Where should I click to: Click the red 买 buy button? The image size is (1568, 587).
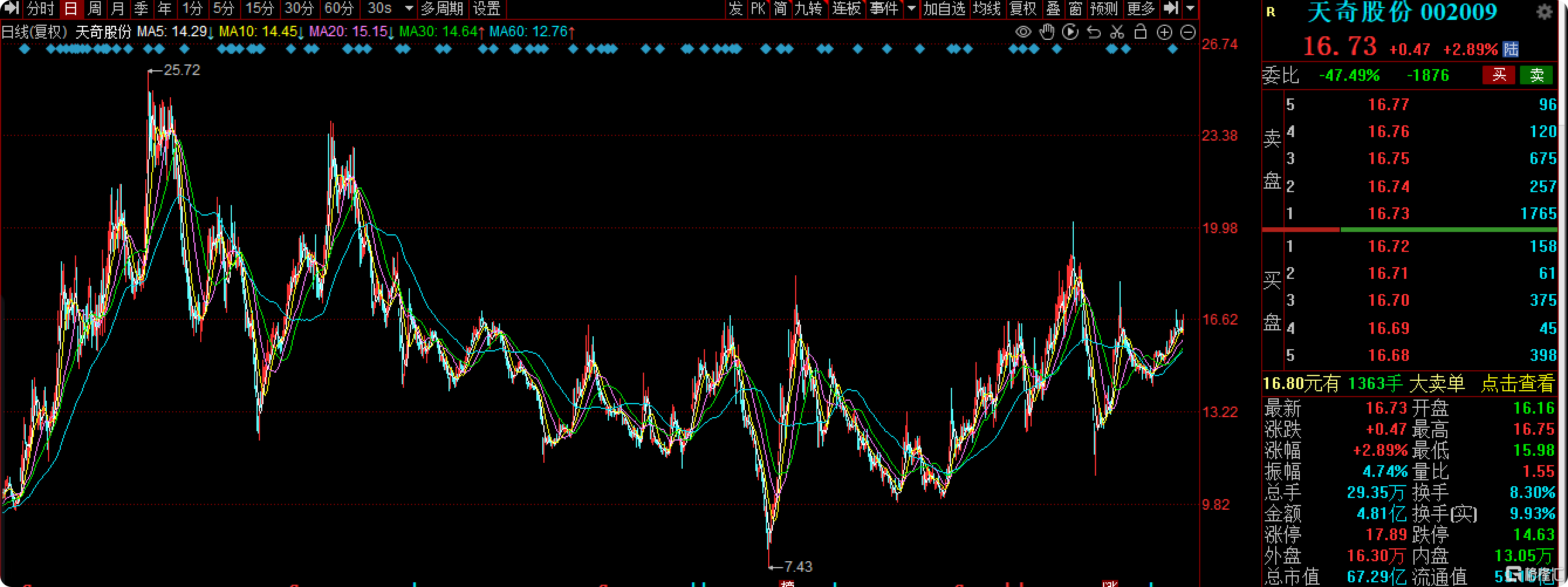pos(1498,75)
